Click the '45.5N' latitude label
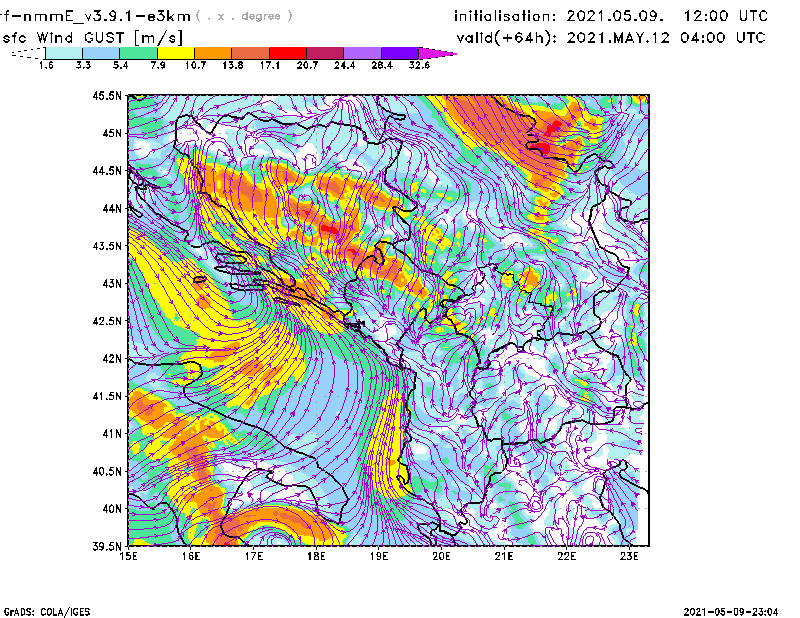 (107, 95)
